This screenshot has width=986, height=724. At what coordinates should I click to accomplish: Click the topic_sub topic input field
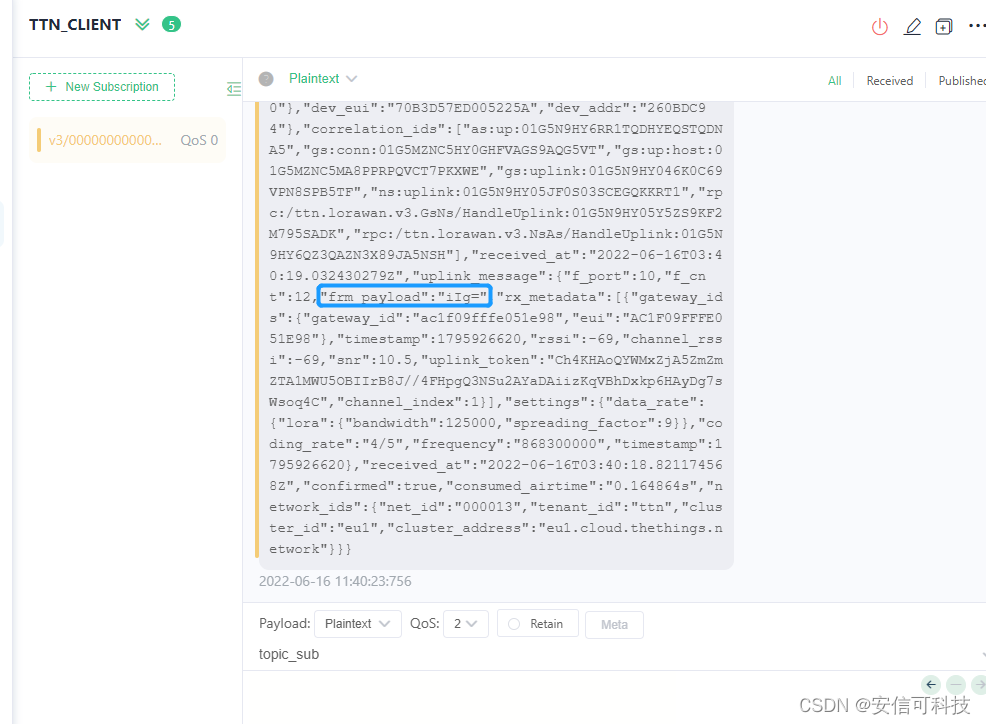click(616, 654)
